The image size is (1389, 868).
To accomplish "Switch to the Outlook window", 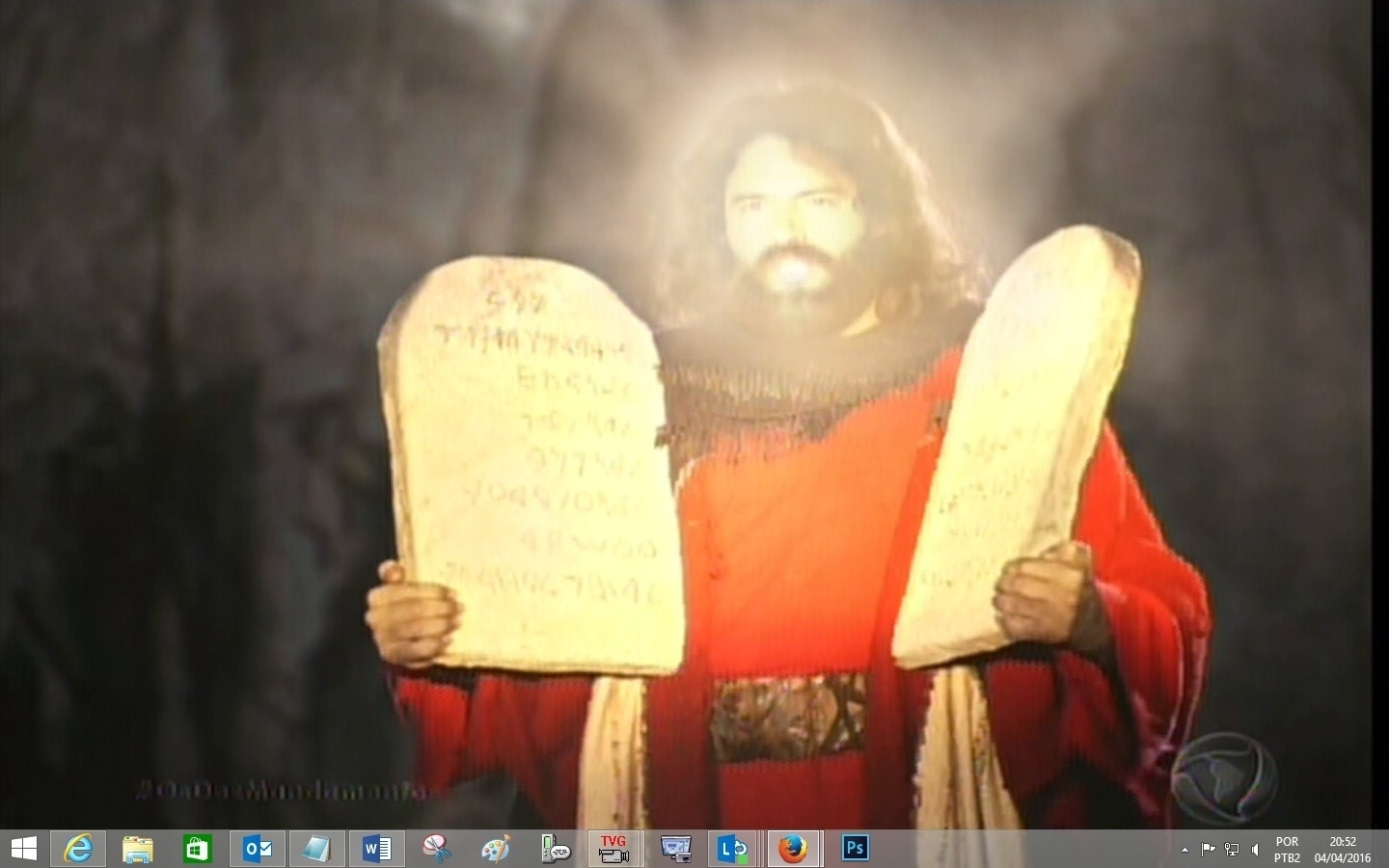I will coord(258,849).
